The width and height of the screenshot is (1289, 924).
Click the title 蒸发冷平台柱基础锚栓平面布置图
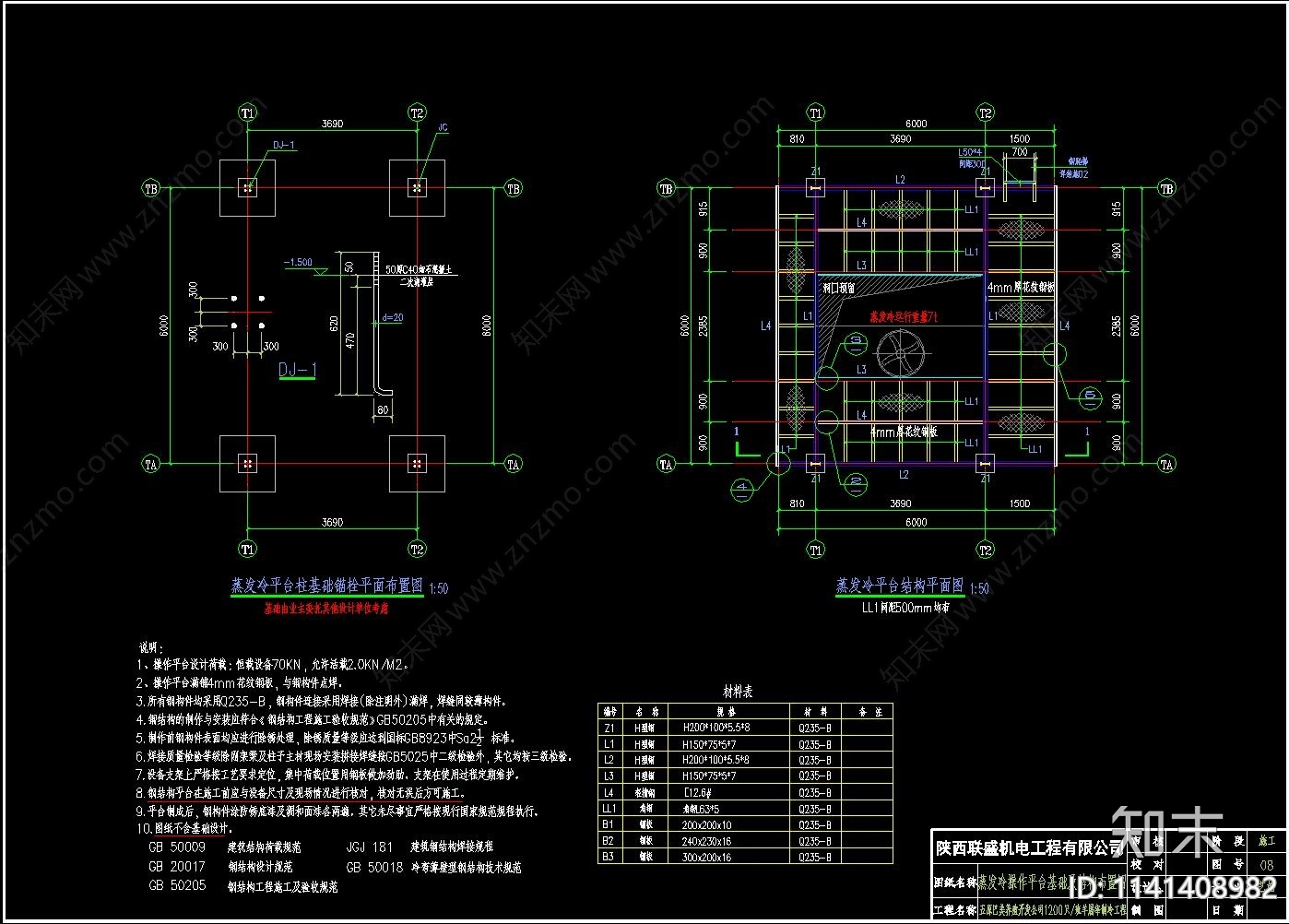click(326, 585)
